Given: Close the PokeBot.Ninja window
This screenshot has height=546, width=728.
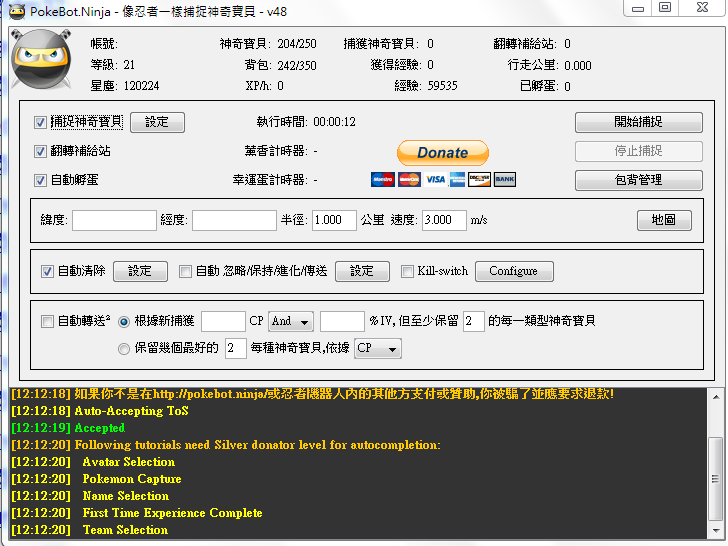Looking at the screenshot, I should 702,8.
